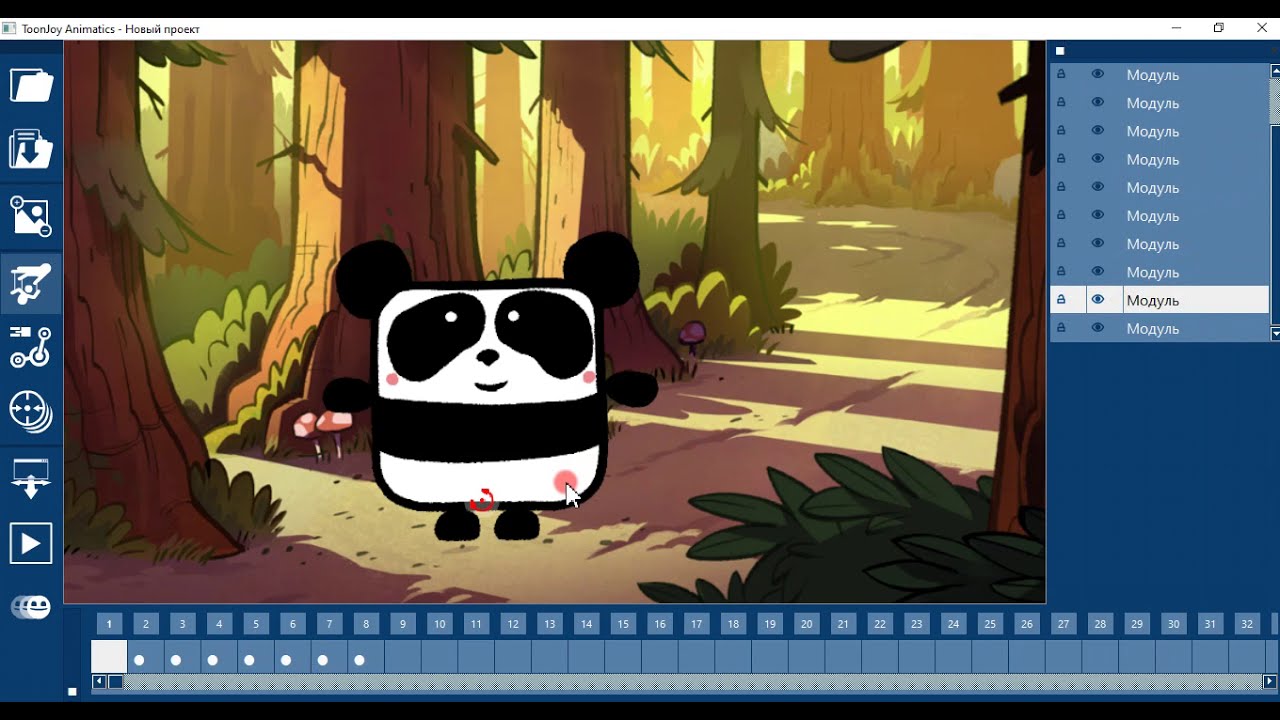Select the bottommost Модуль layer name

pos(1153,328)
